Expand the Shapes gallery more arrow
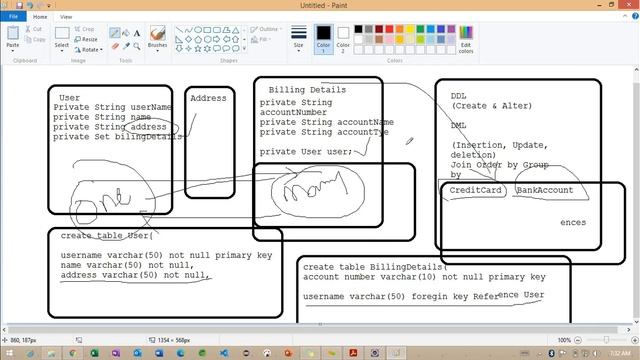This screenshot has width=640, height=360. [x=244, y=49]
